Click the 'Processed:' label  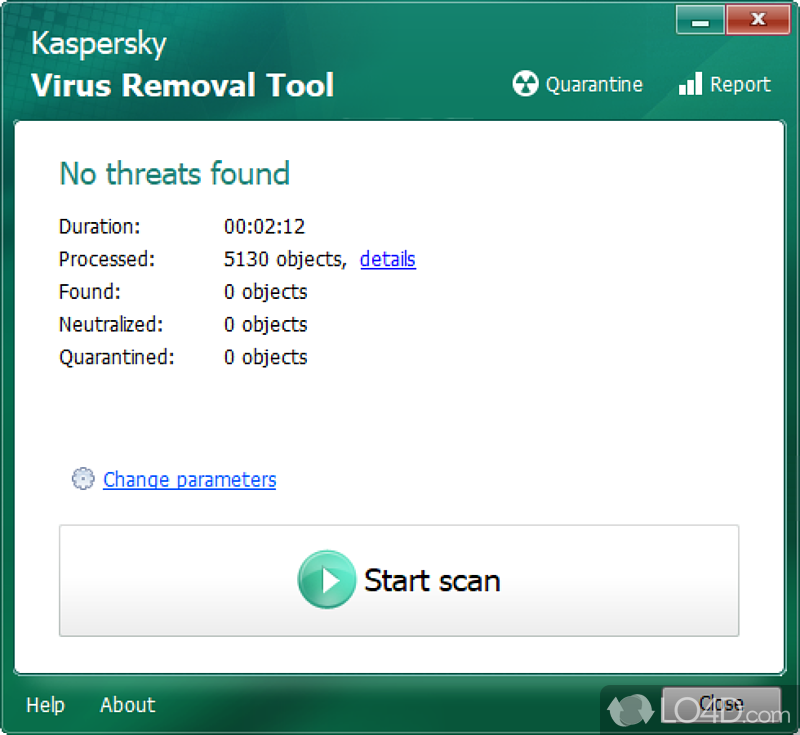click(107, 259)
